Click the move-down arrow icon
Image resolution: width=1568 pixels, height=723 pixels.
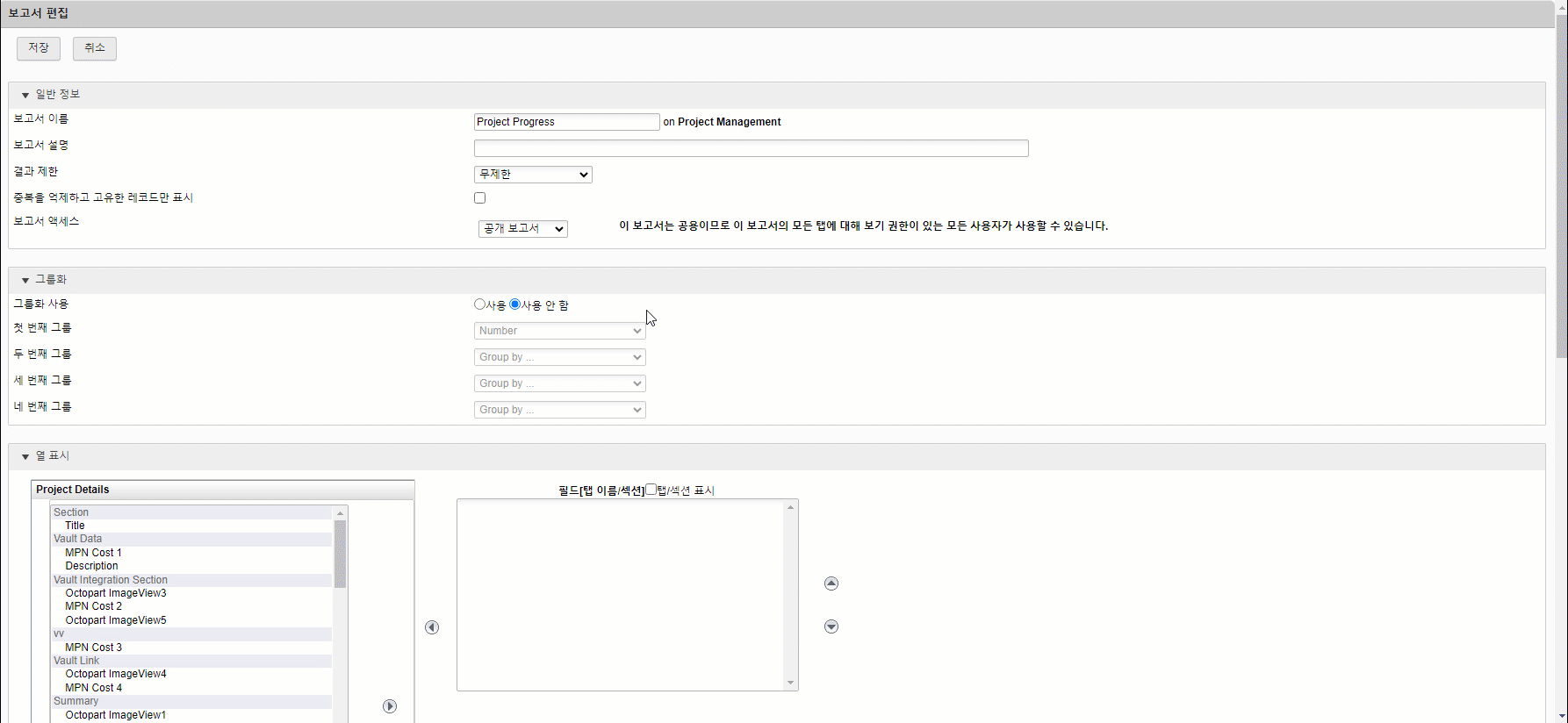click(x=831, y=626)
